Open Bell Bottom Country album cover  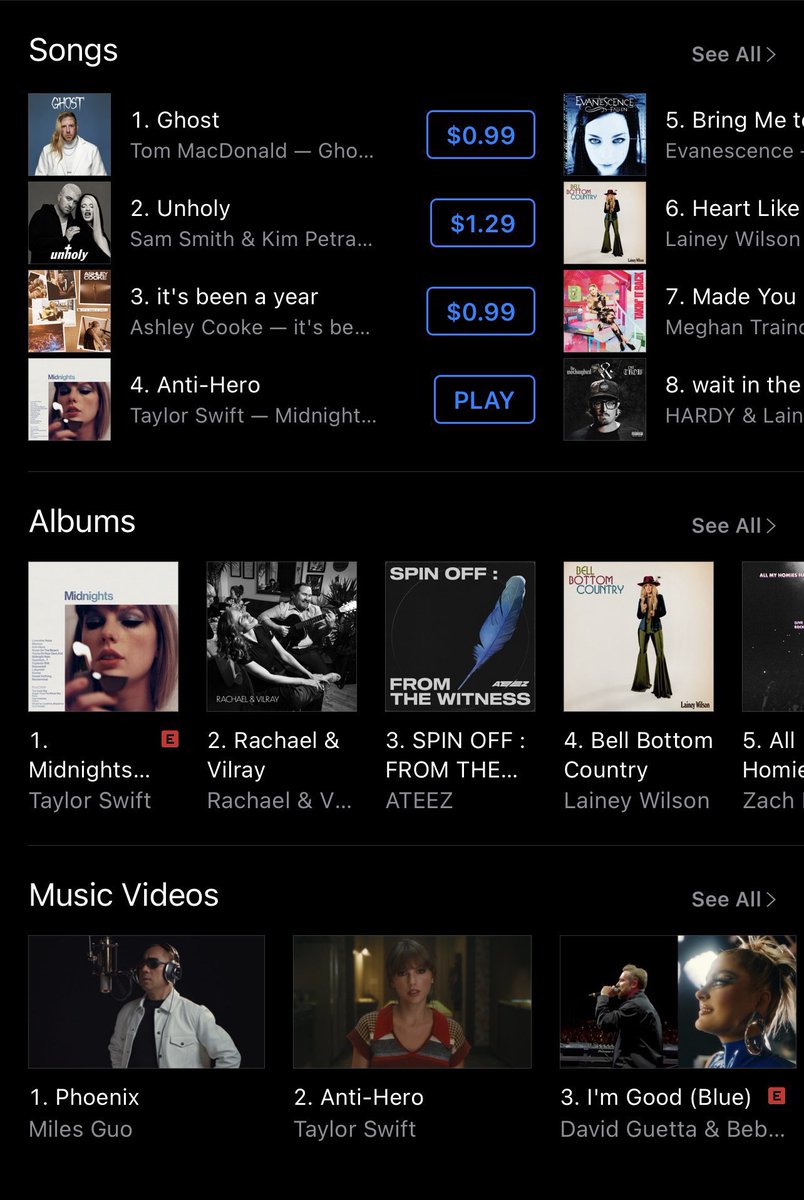point(639,637)
